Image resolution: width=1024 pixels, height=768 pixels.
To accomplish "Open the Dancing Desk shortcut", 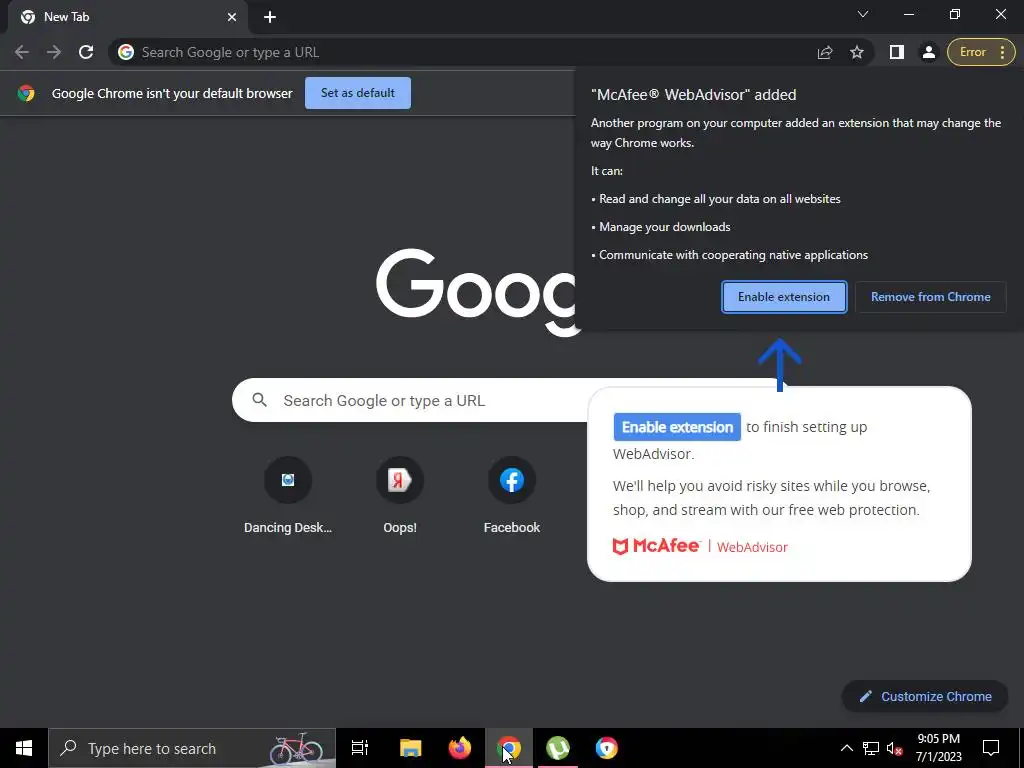I will pyautogui.click(x=288, y=495).
